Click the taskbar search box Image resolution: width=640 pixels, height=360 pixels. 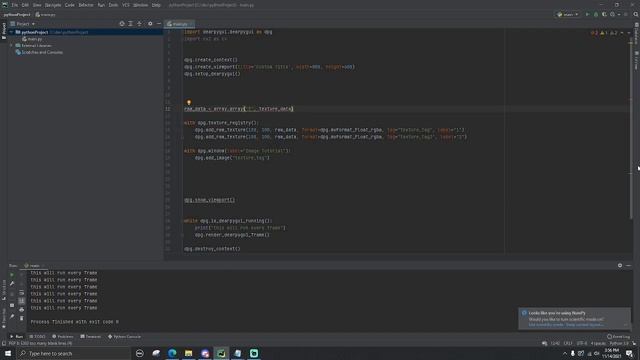click(x=73, y=353)
